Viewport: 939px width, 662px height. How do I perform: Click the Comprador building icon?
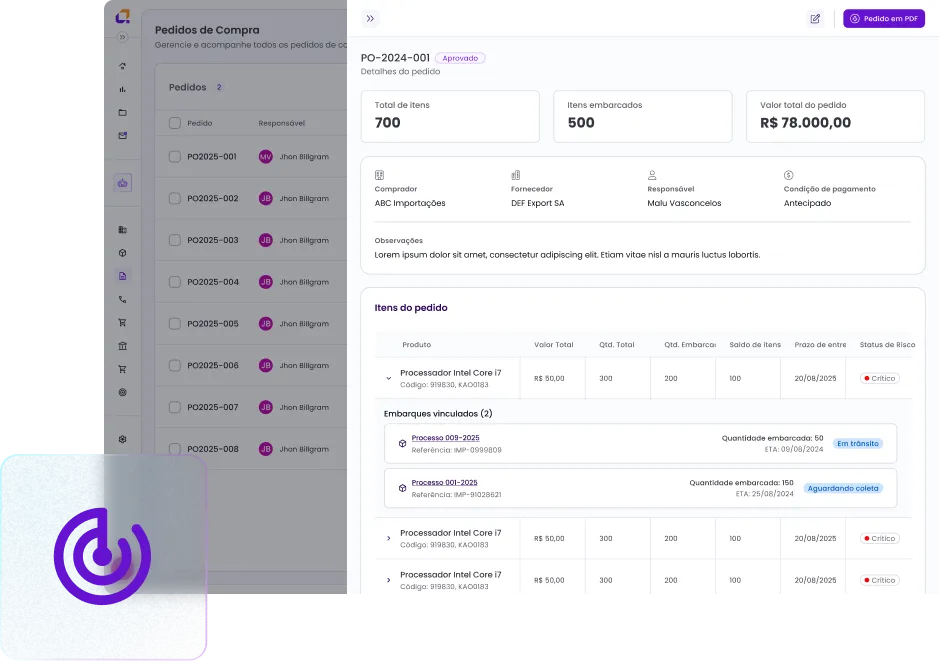tap(379, 175)
